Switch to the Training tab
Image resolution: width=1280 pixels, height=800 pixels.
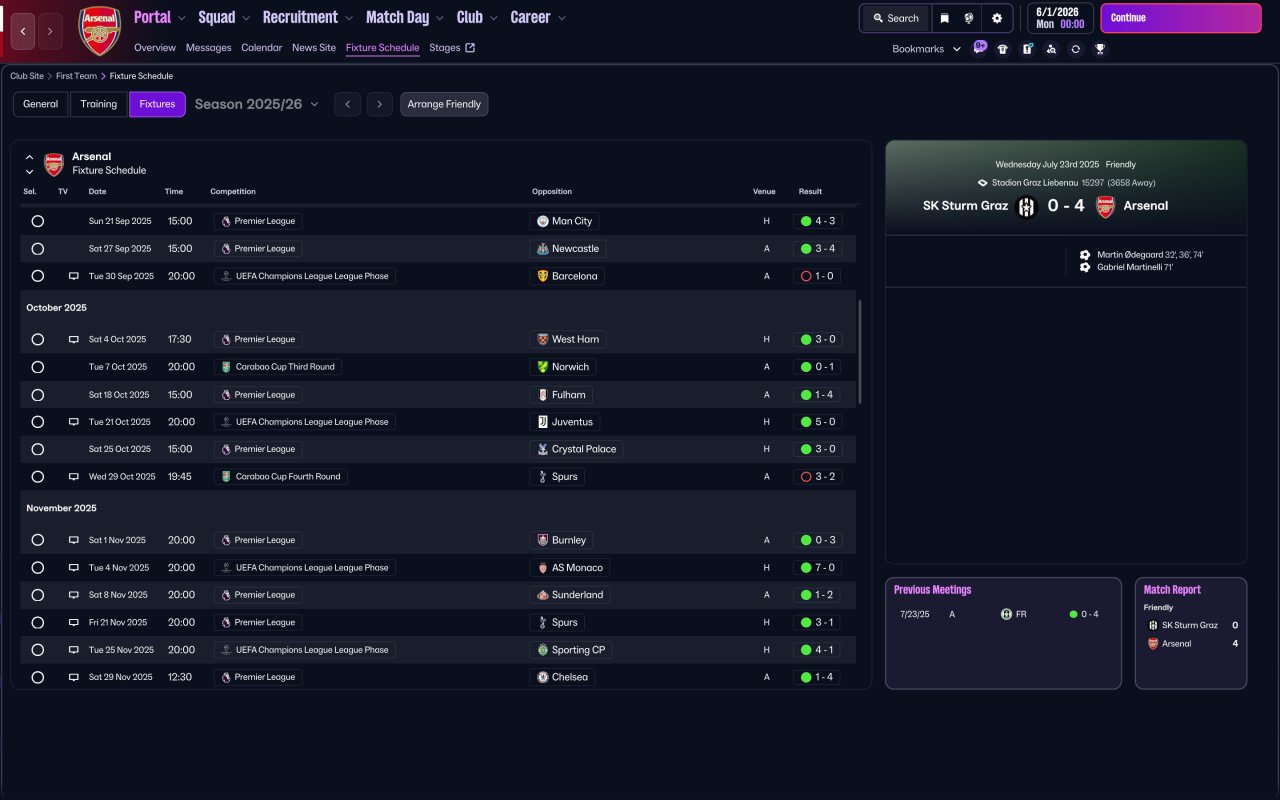99,104
